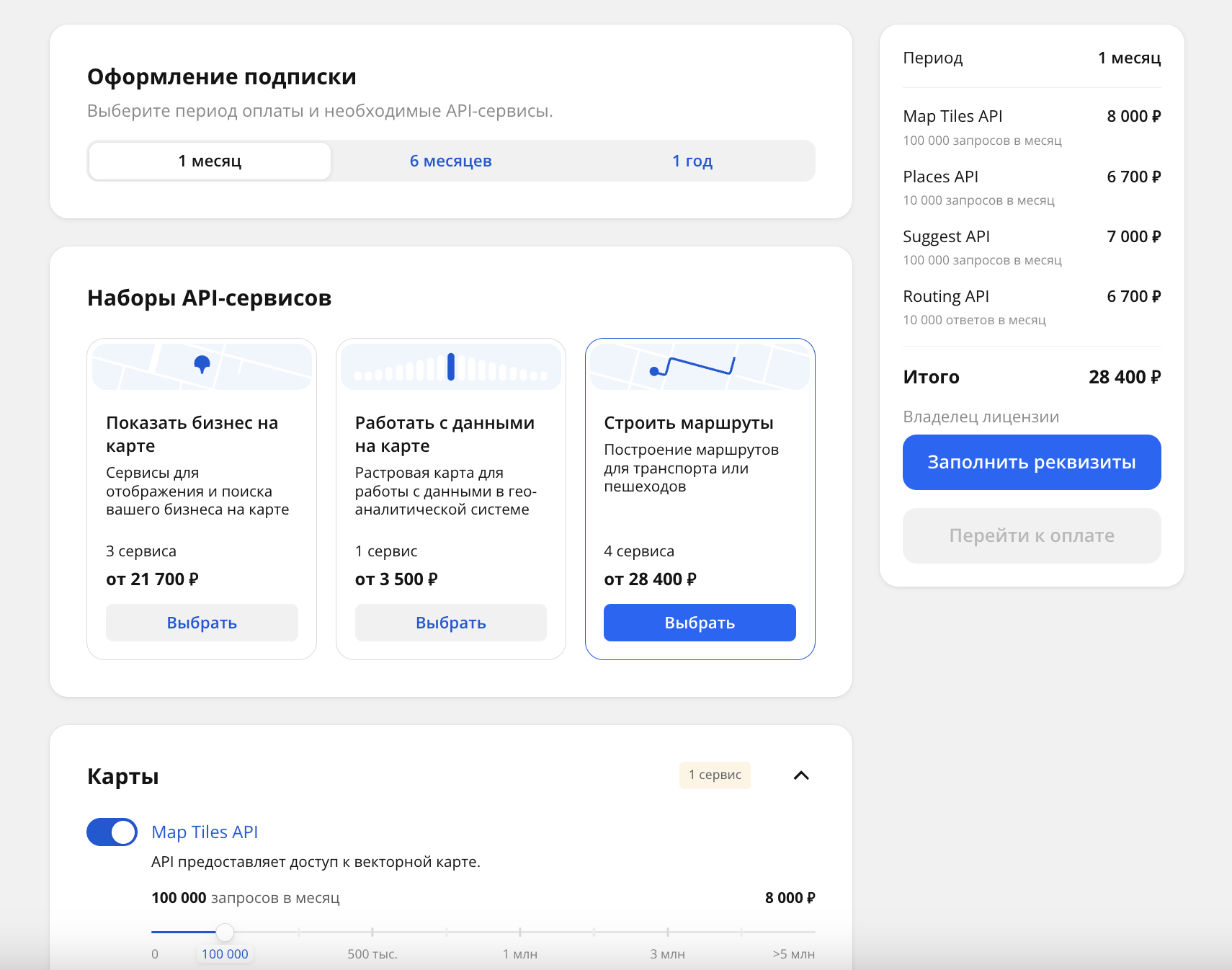The height and width of the screenshot is (970, 1232).
Task: Click the Строить маршруты card title
Action: tap(688, 423)
